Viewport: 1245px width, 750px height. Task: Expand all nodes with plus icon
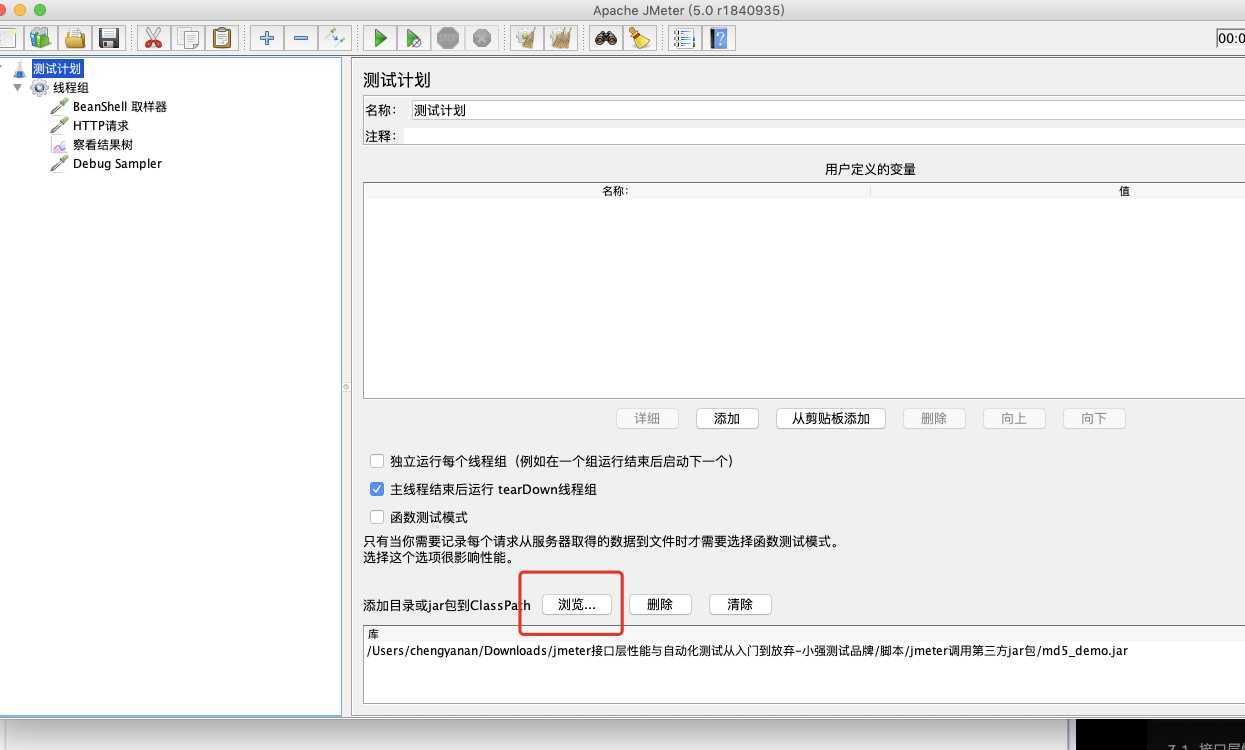click(266, 38)
